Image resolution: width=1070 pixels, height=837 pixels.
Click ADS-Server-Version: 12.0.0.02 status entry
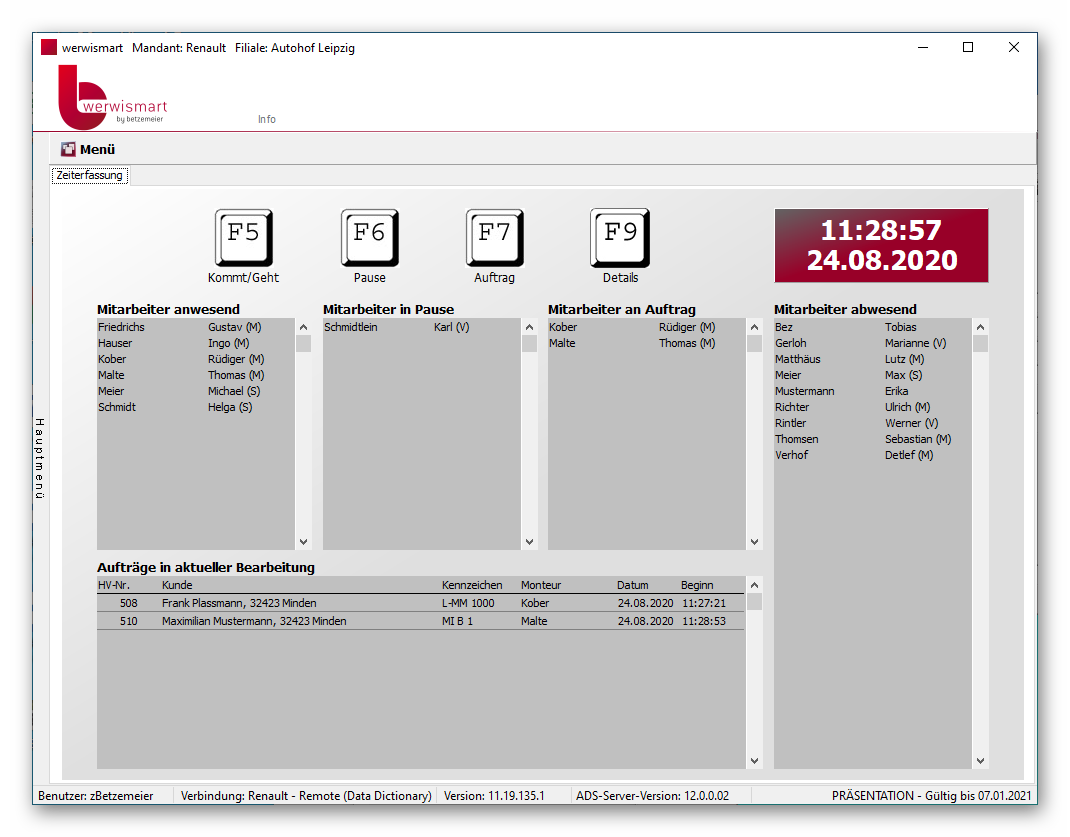point(652,795)
